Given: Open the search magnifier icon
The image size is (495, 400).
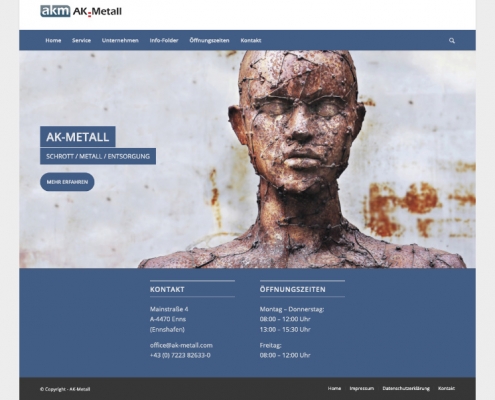Looking at the screenshot, I should (x=452, y=41).
